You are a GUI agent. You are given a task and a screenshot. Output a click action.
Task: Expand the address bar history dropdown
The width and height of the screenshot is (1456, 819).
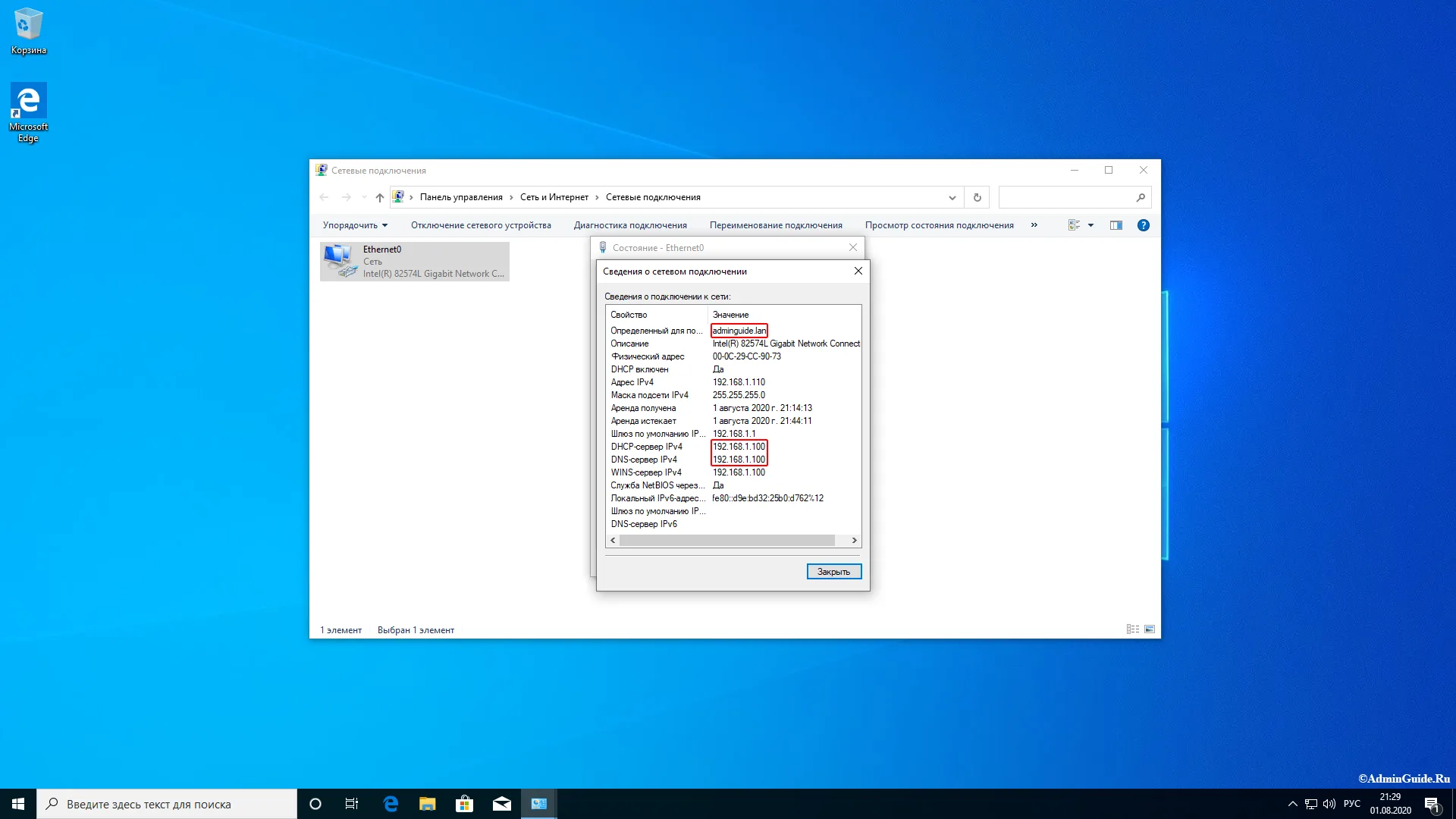coord(952,197)
